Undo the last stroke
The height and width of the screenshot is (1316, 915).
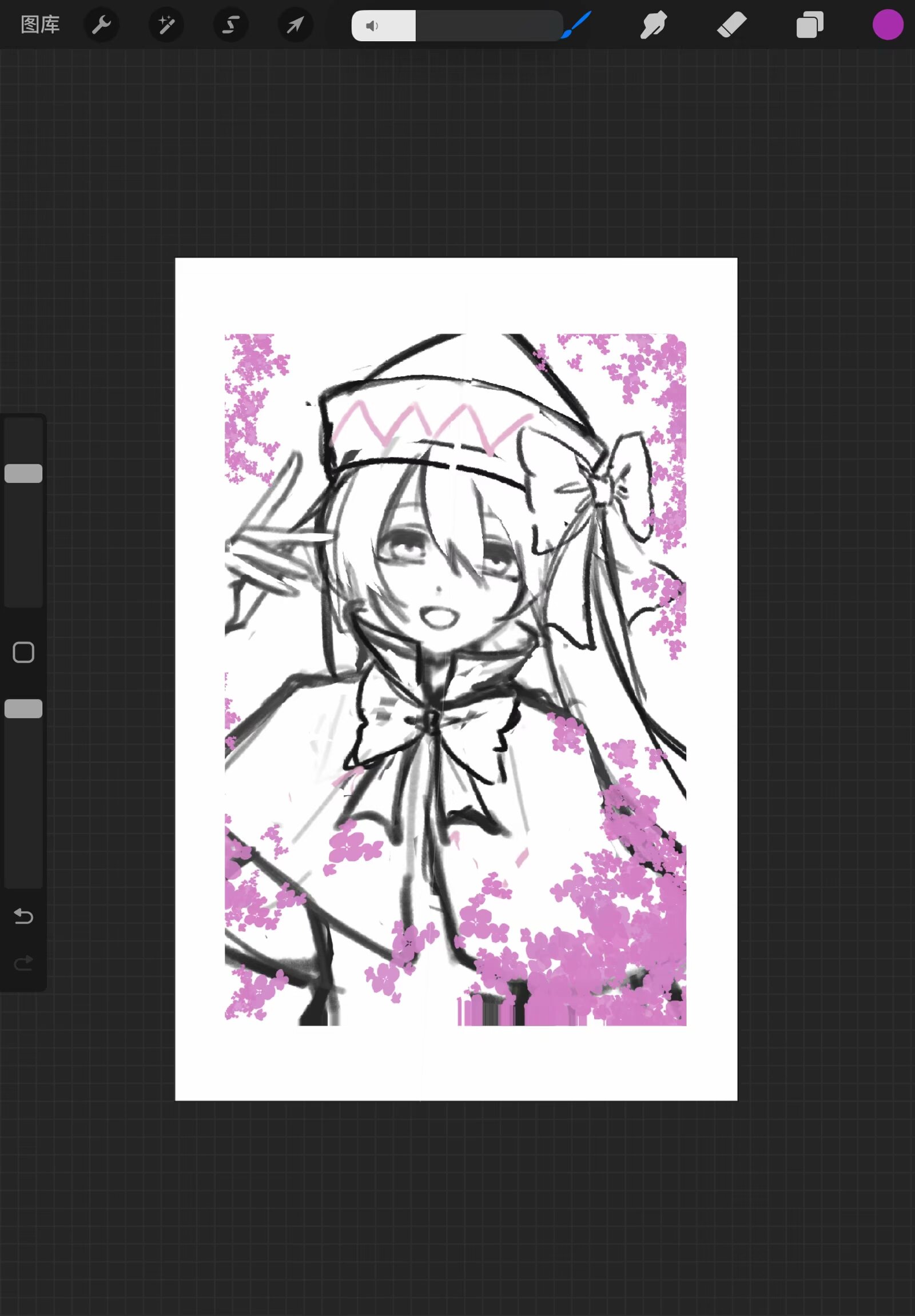pos(23,916)
